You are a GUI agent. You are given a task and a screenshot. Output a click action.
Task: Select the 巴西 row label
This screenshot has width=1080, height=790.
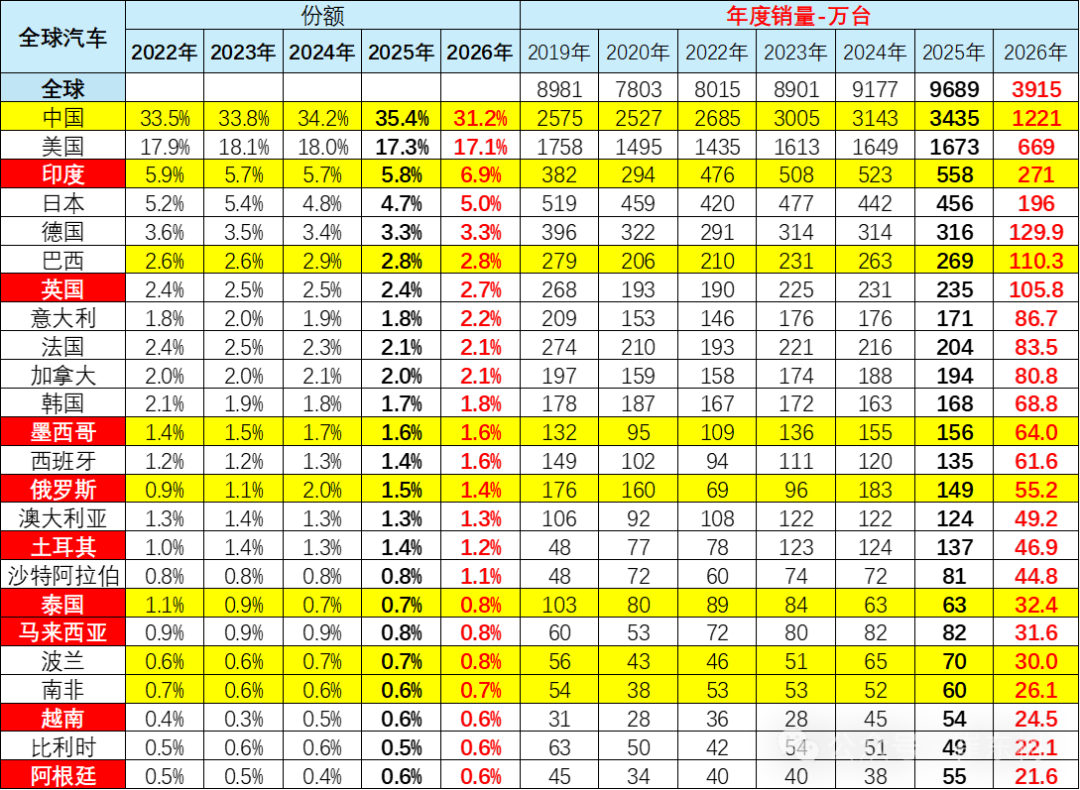point(63,260)
